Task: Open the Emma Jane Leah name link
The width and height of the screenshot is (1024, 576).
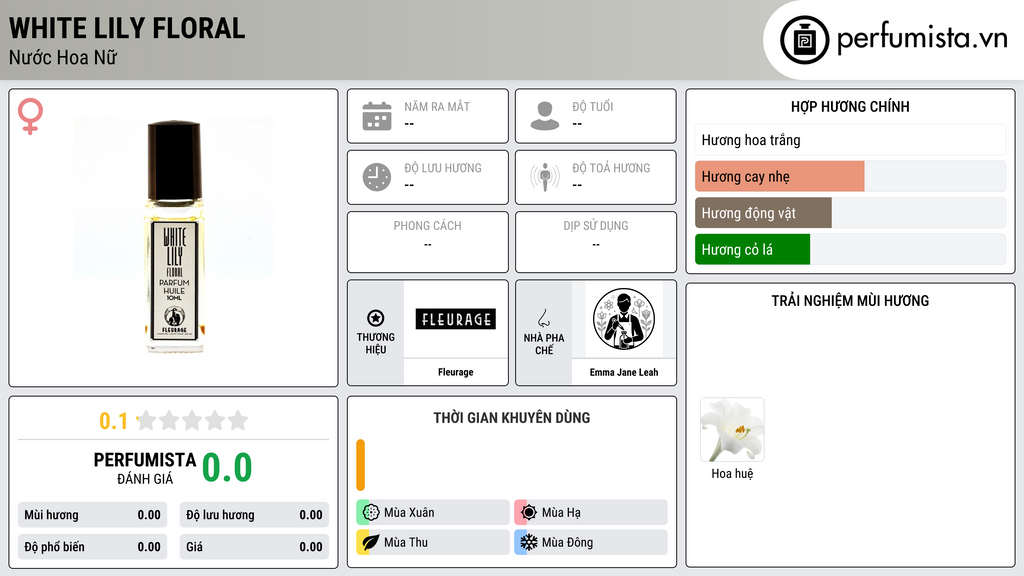Action: pos(624,372)
